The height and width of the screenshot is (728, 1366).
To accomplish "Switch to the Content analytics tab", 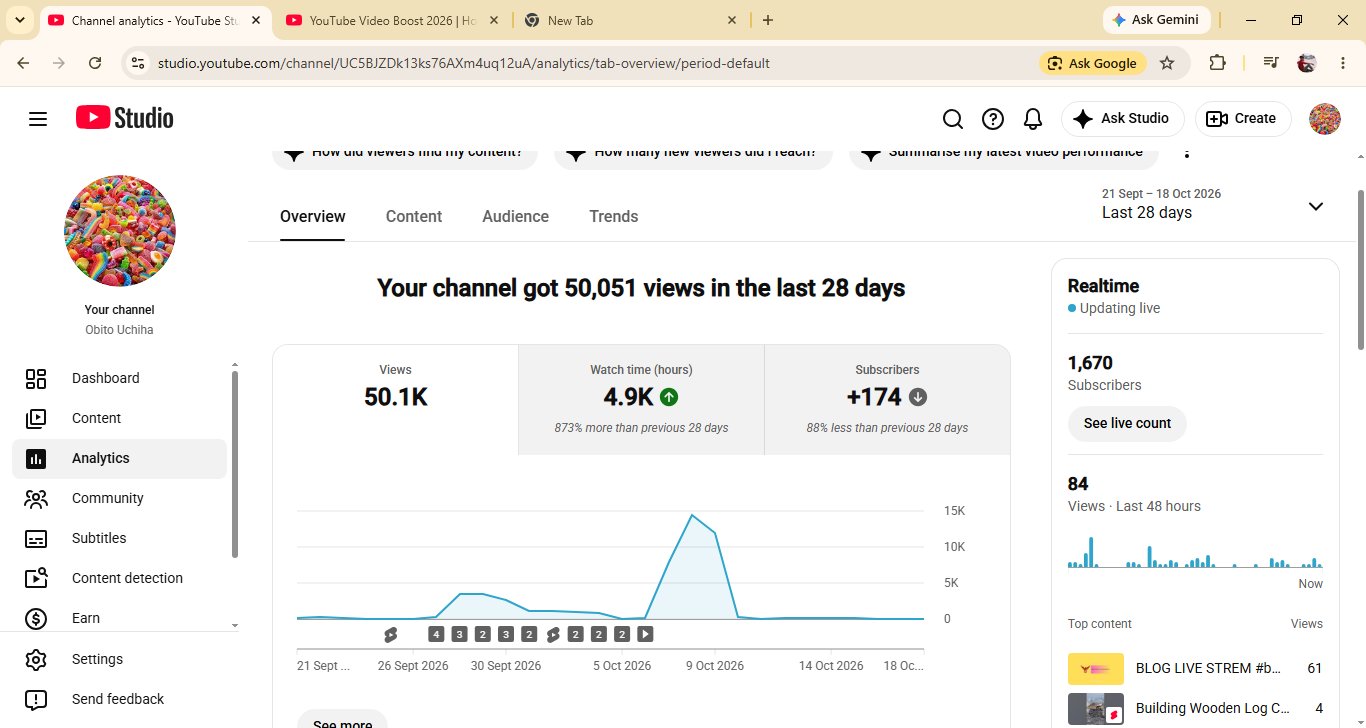I will click(x=414, y=216).
